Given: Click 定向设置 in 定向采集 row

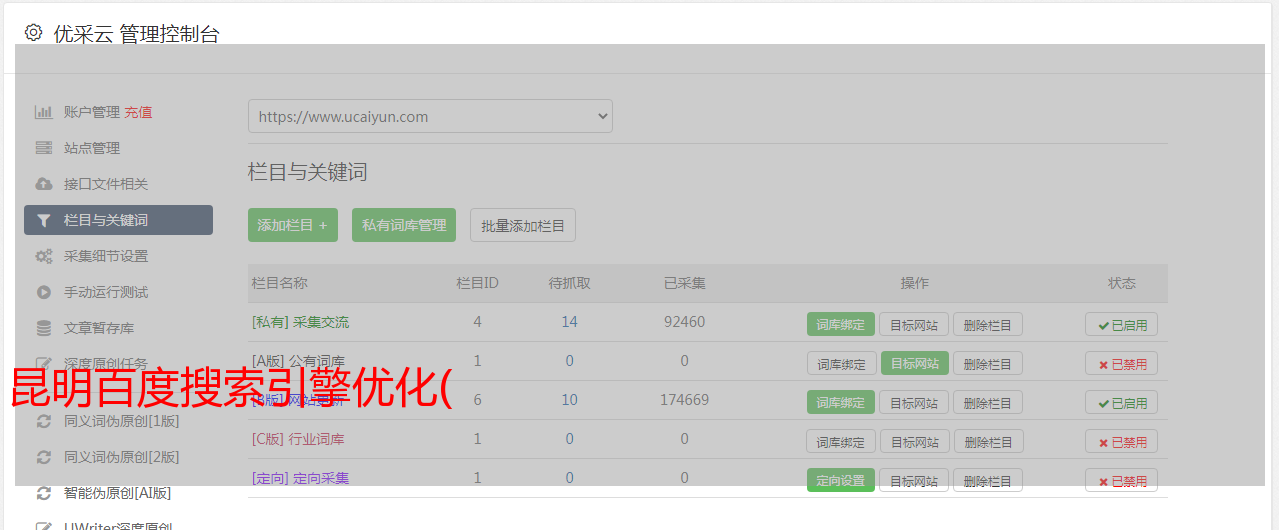Looking at the screenshot, I should coord(841,480).
